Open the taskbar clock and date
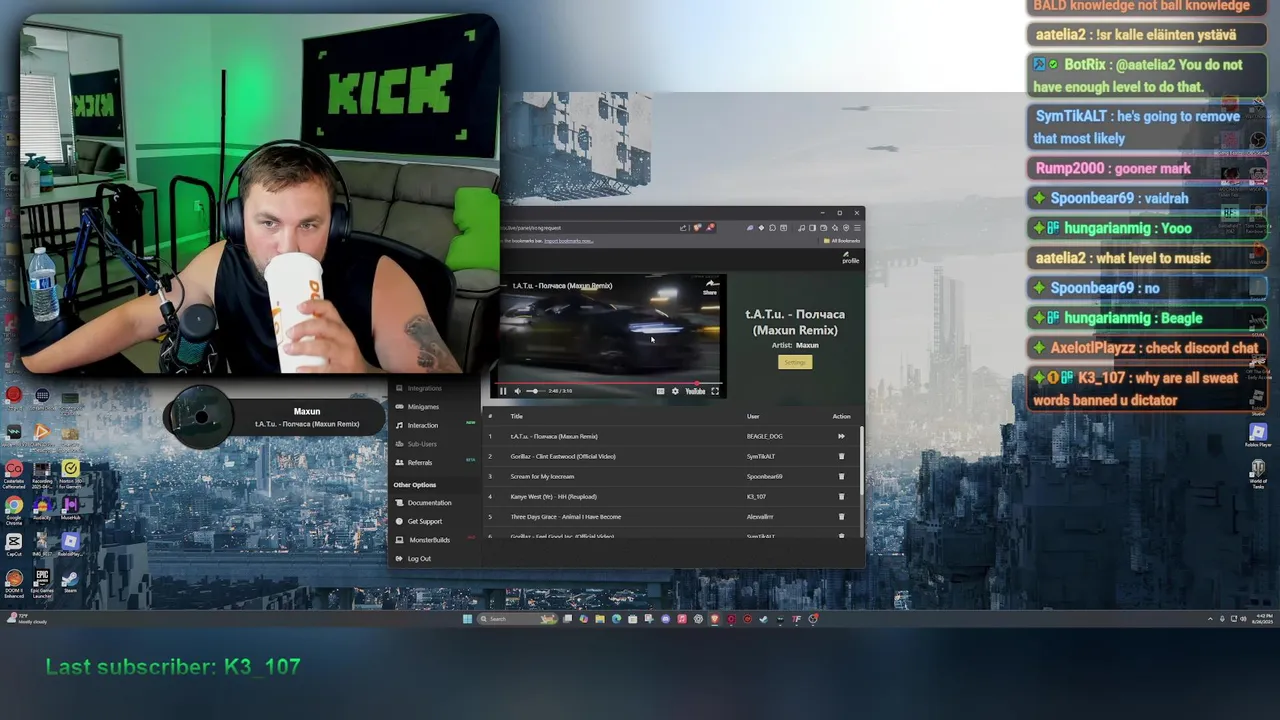 [x=1264, y=618]
